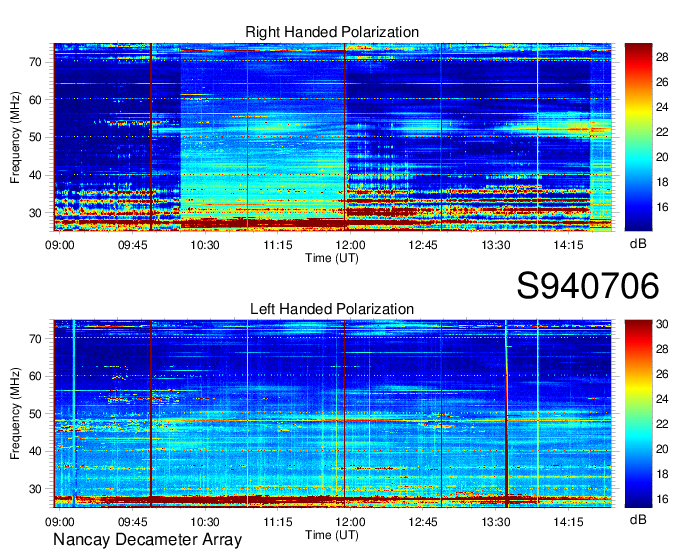Click the 60 MHz tick on the Right Handed plot
This screenshot has width=680, height=552.
36,100
